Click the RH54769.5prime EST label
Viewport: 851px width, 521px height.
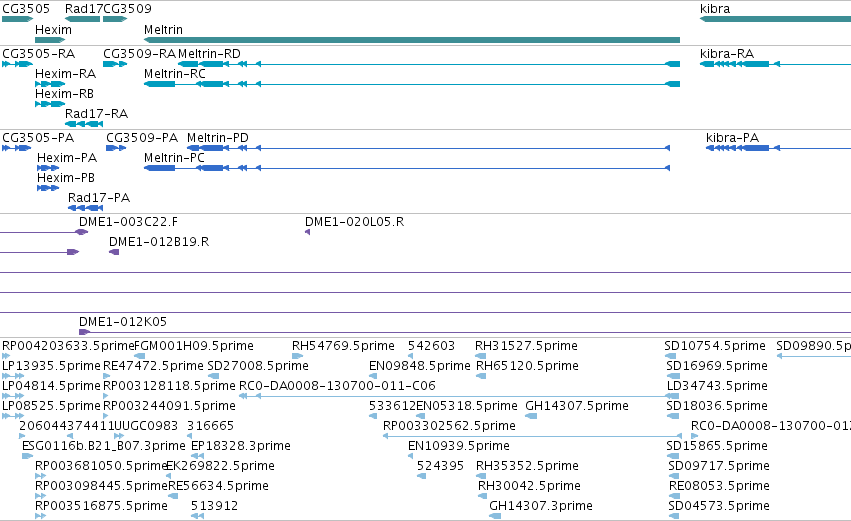click(x=343, y=346)
